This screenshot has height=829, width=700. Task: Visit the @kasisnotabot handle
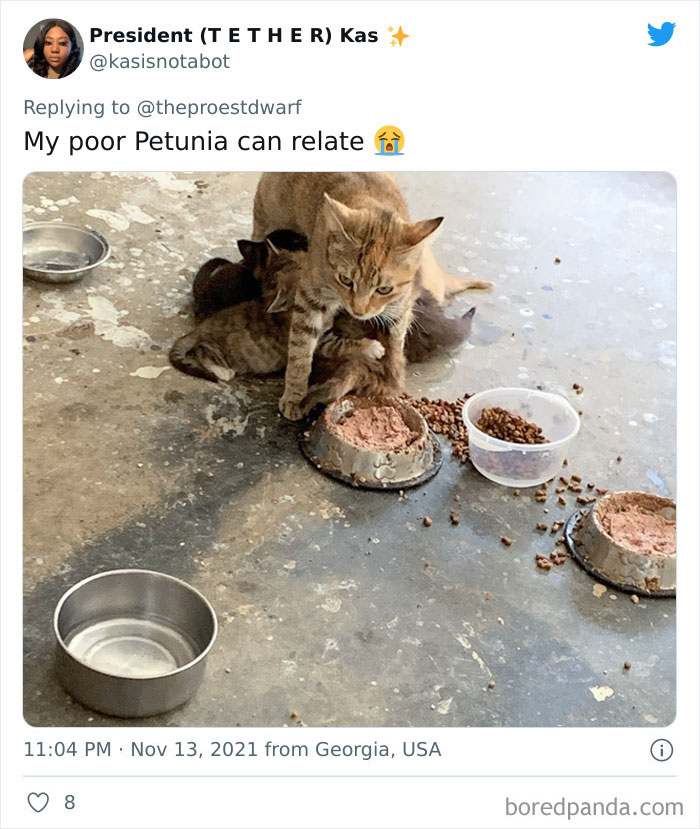[160, 61]
